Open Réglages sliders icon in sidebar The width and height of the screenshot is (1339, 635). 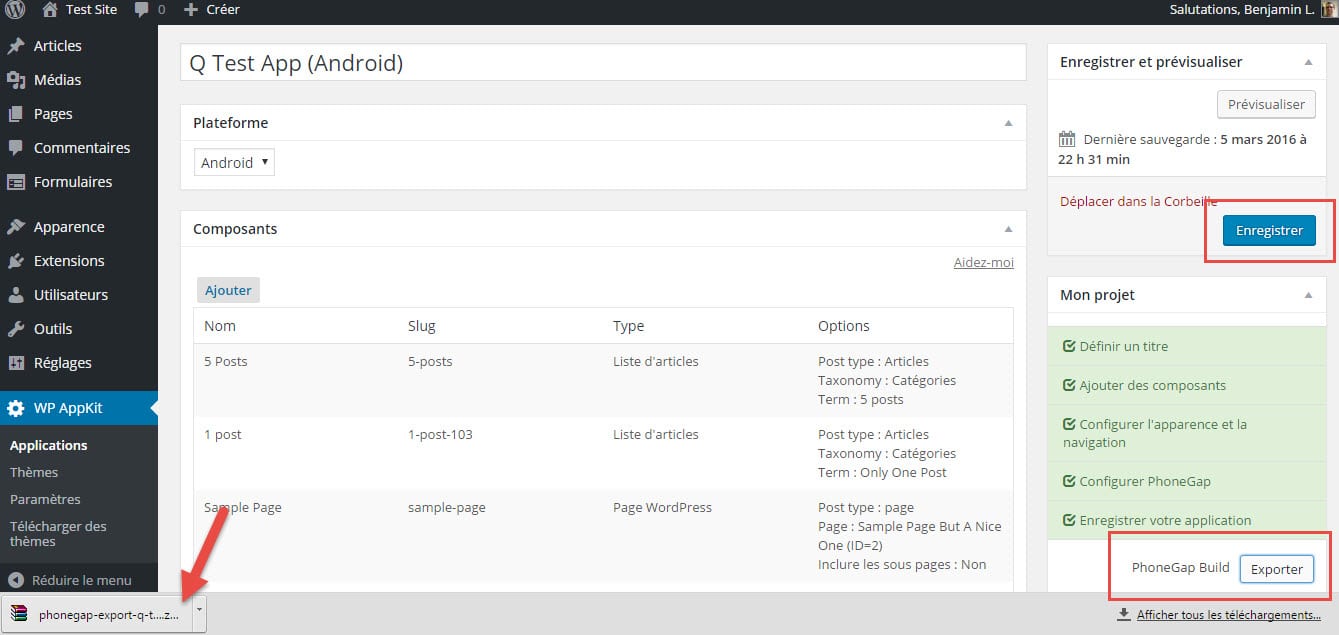(x=16, y=363)
